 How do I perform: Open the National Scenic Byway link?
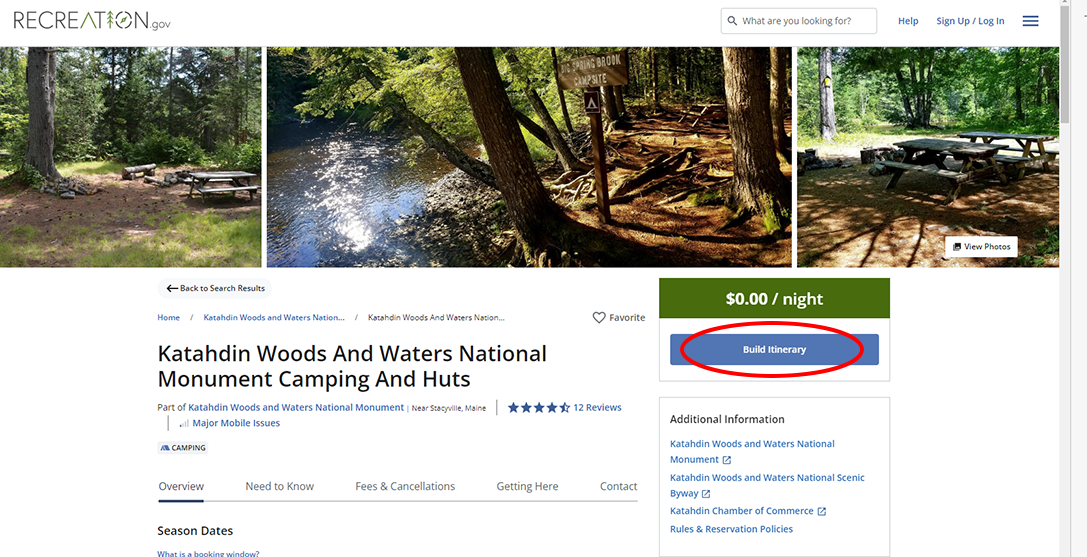coord(767,486)
